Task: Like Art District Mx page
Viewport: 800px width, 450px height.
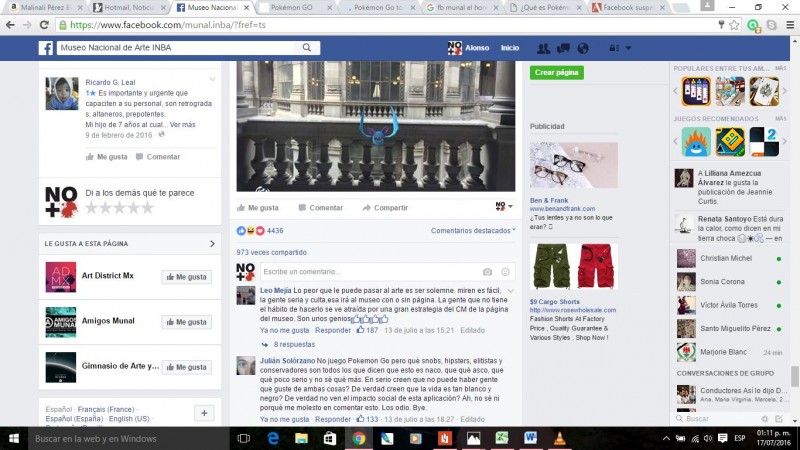Action: (x=187, y=277)
